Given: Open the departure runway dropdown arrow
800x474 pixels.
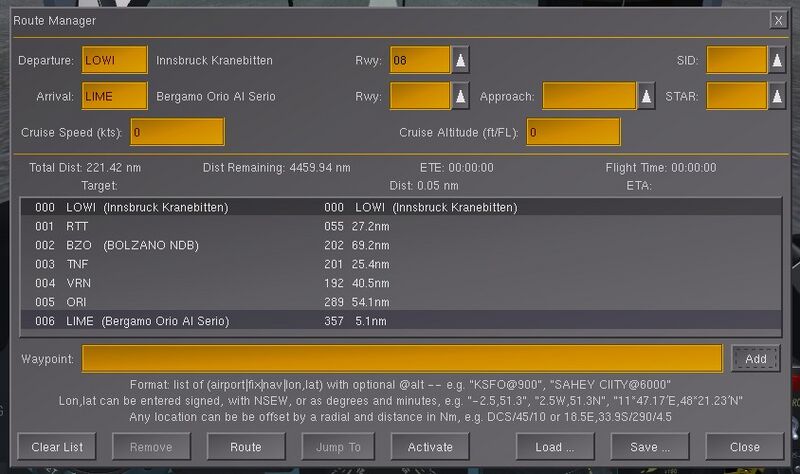Looking at the screenshot, I should 460,60.
